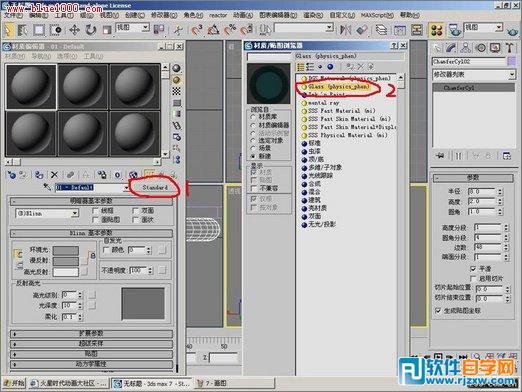The height and width of the screenshot is (392, 522).
Task: Open the Motion command panel tab
Action: [481, 48]
